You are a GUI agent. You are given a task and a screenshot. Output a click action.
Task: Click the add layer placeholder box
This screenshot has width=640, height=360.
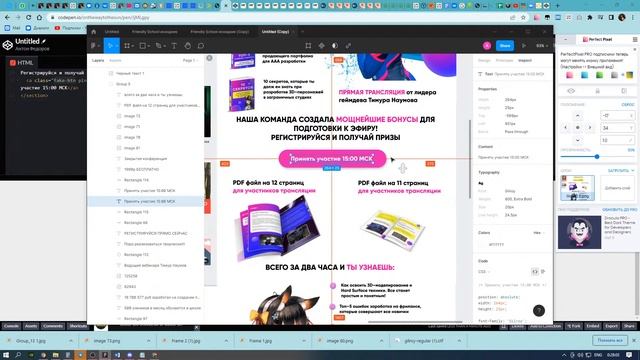click(x=618, y=188)
